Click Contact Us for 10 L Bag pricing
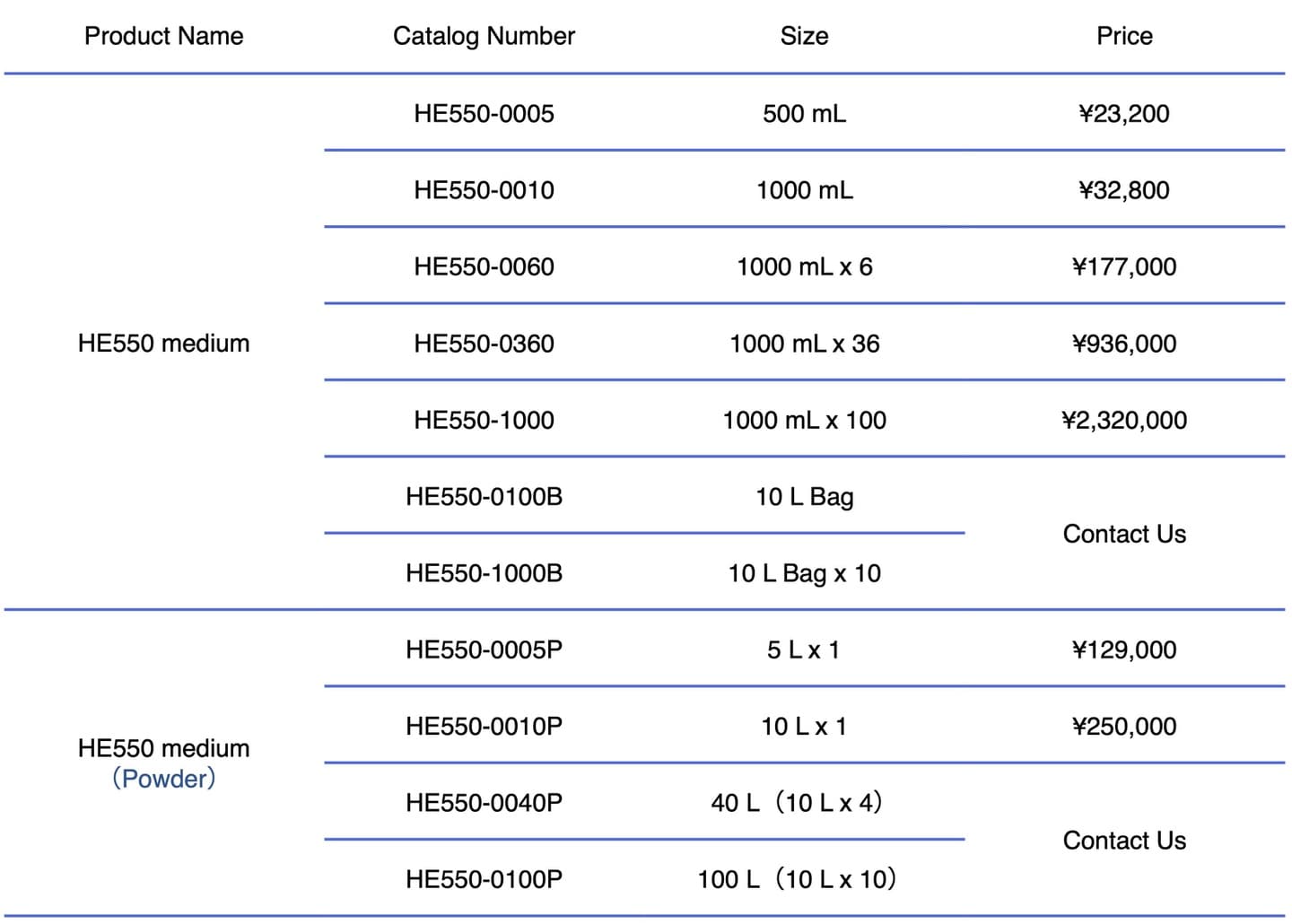The width and height of the screenshot is (1292, 924). point(1124,535)
